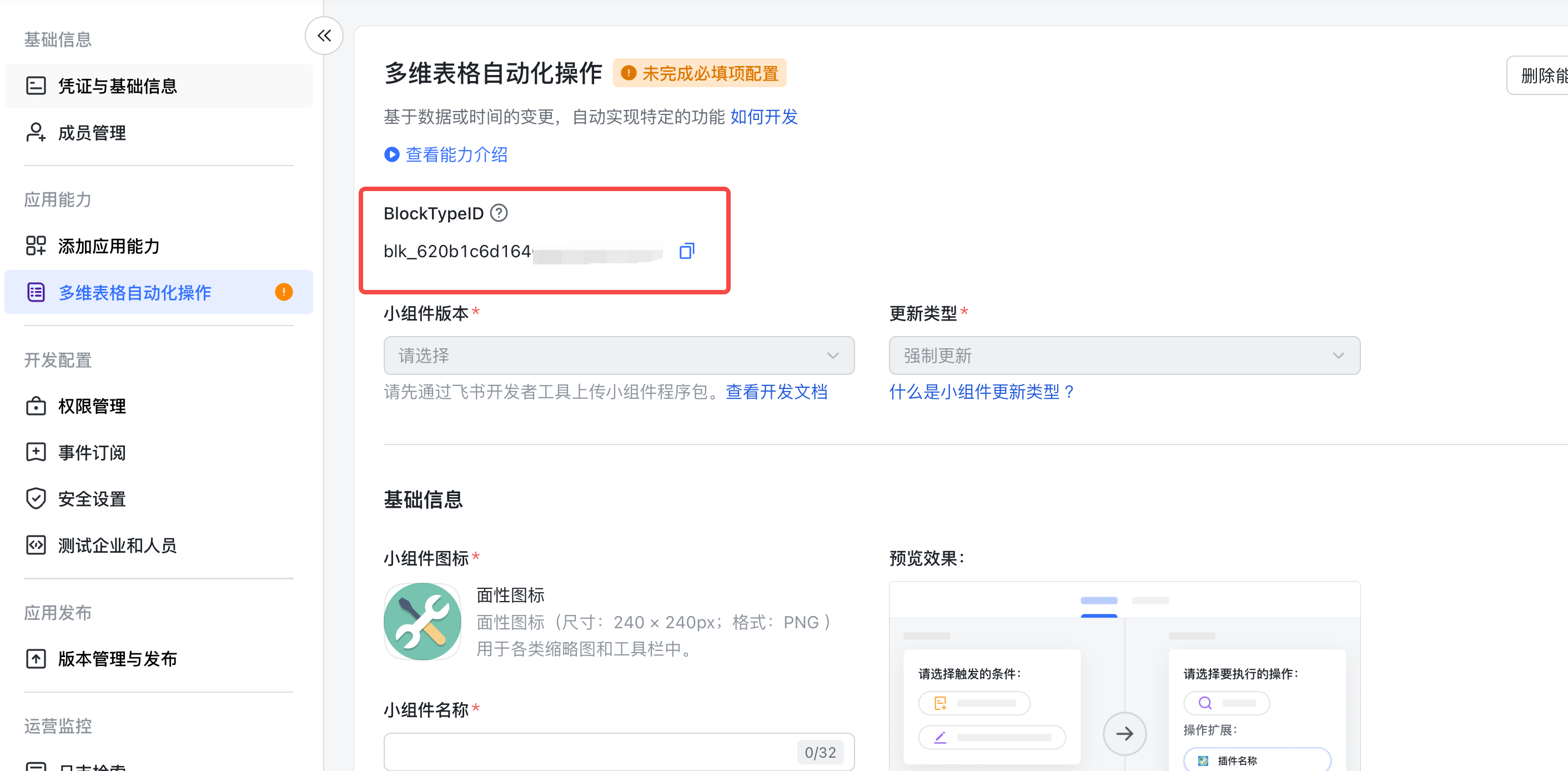
Task: Click the 权限管理 lock icon
Action: 36,405
